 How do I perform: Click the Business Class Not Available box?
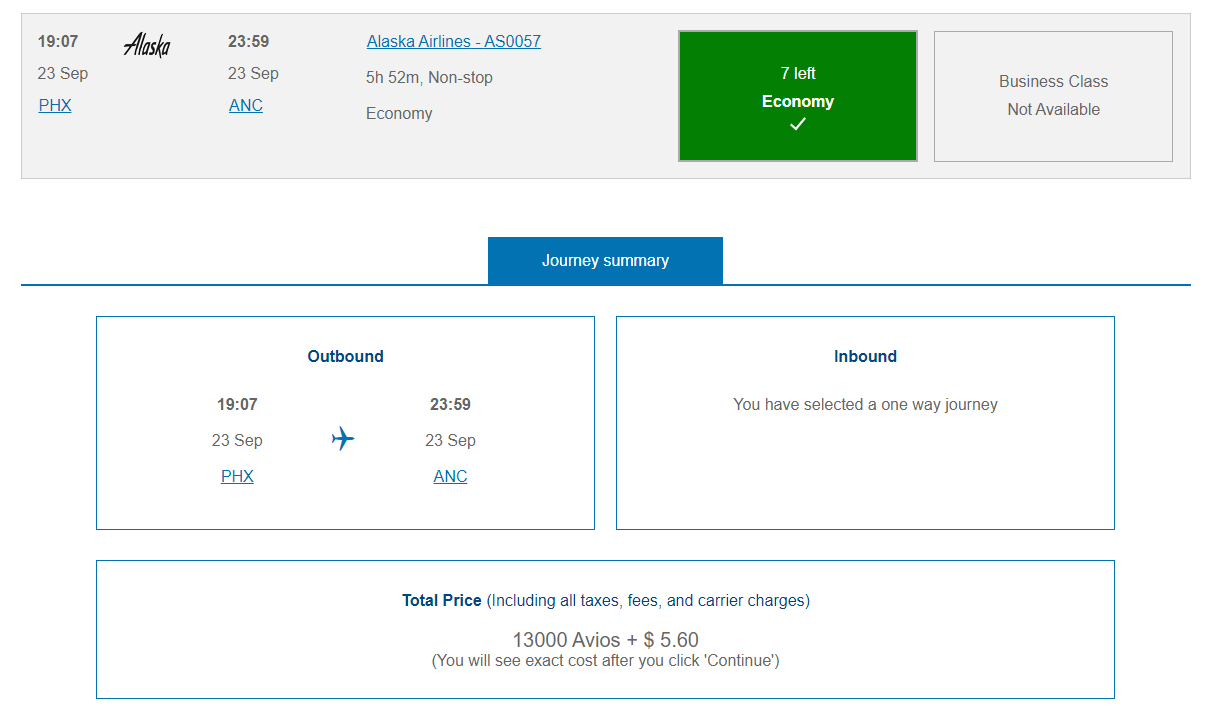1052,95
